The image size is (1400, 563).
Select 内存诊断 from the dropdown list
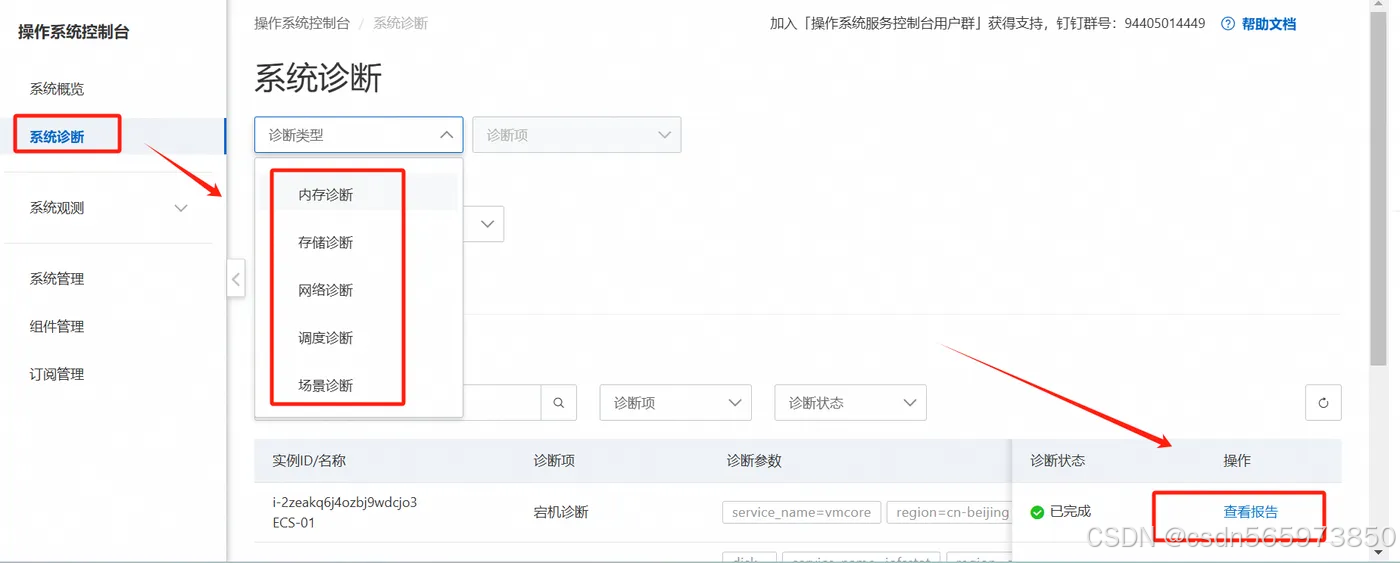click(358, 195)
